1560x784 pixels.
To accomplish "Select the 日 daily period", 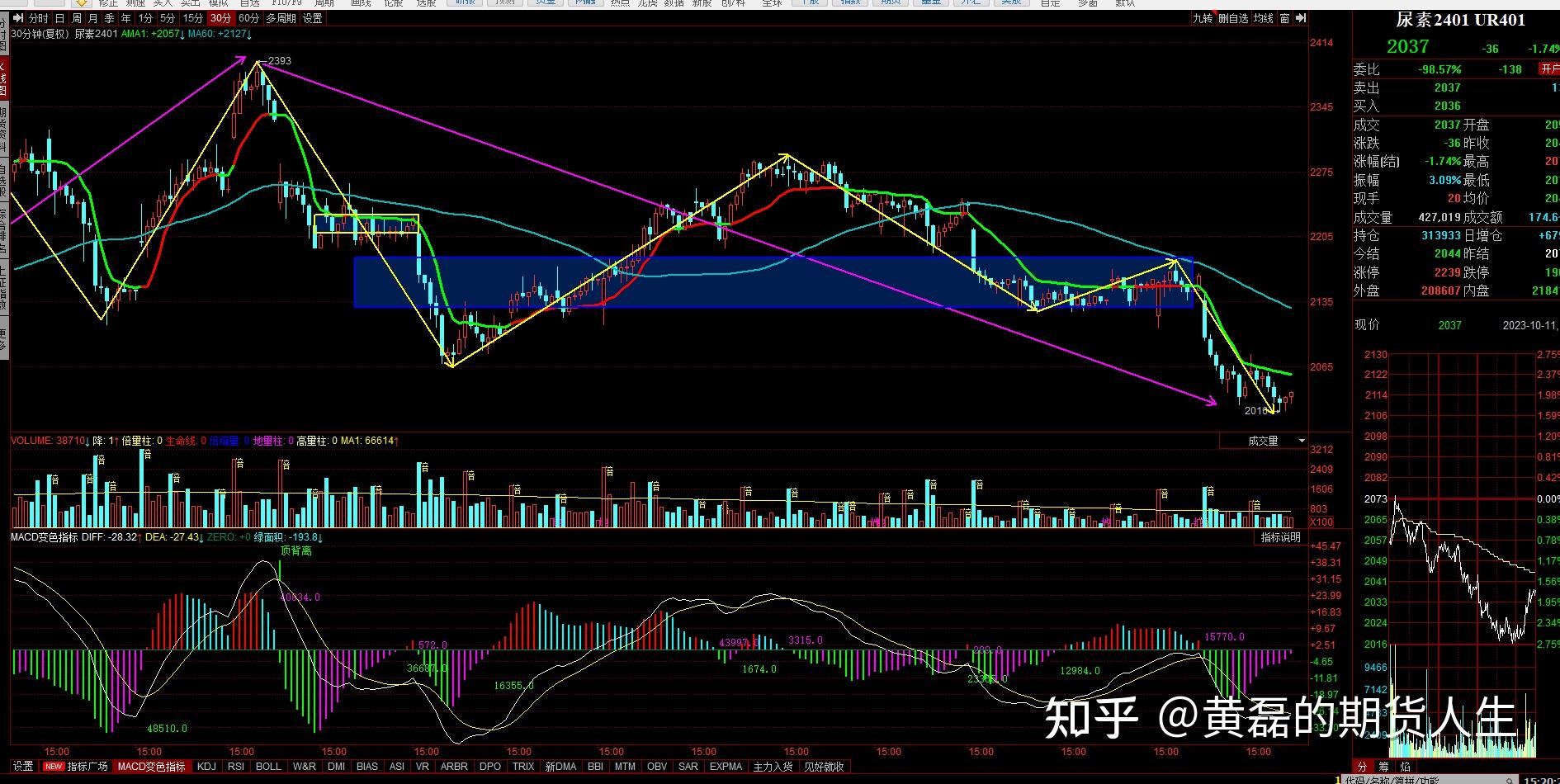I will (59, 18).
